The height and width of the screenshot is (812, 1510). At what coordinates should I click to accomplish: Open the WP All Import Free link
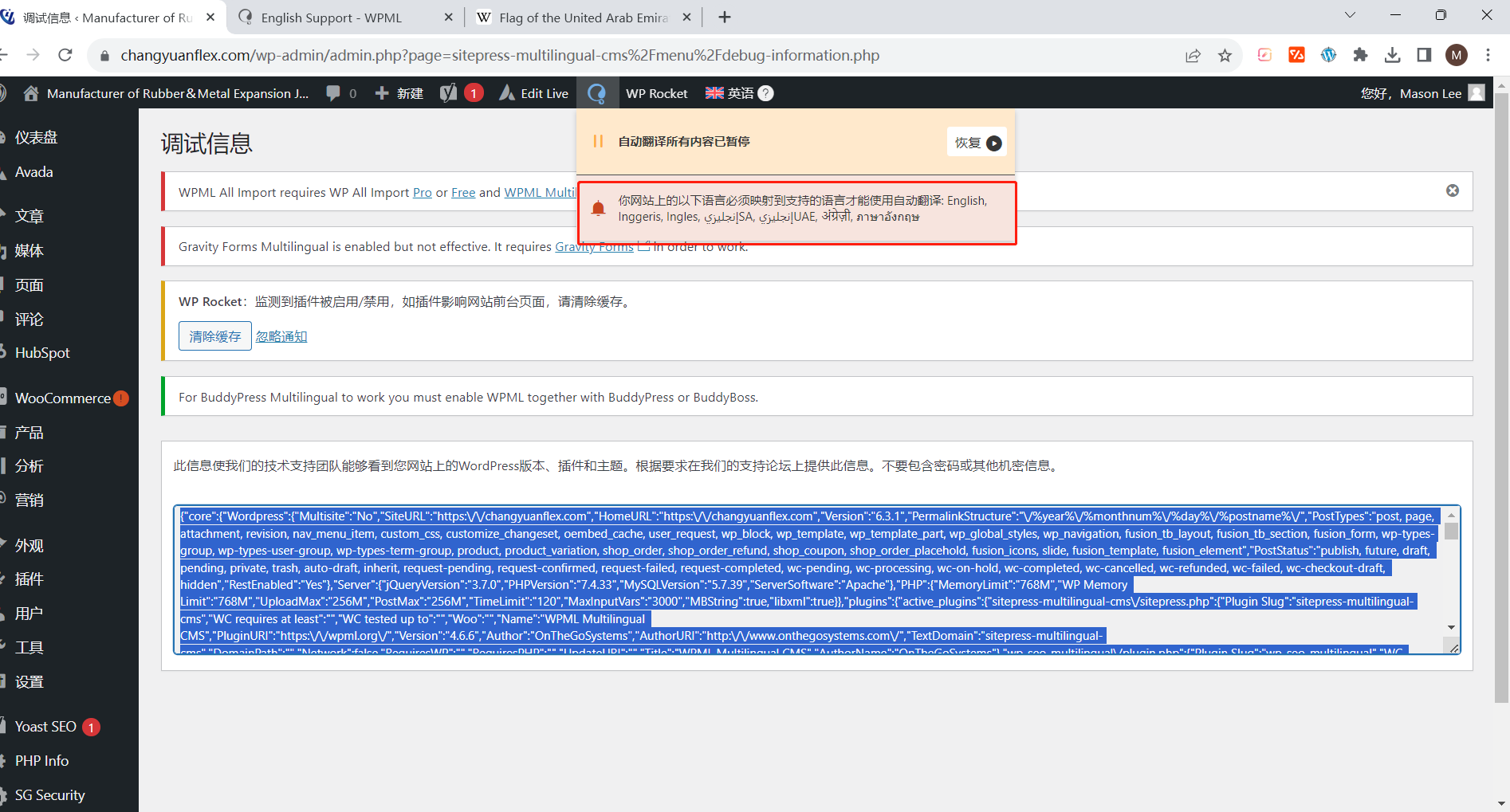(463, 192)
